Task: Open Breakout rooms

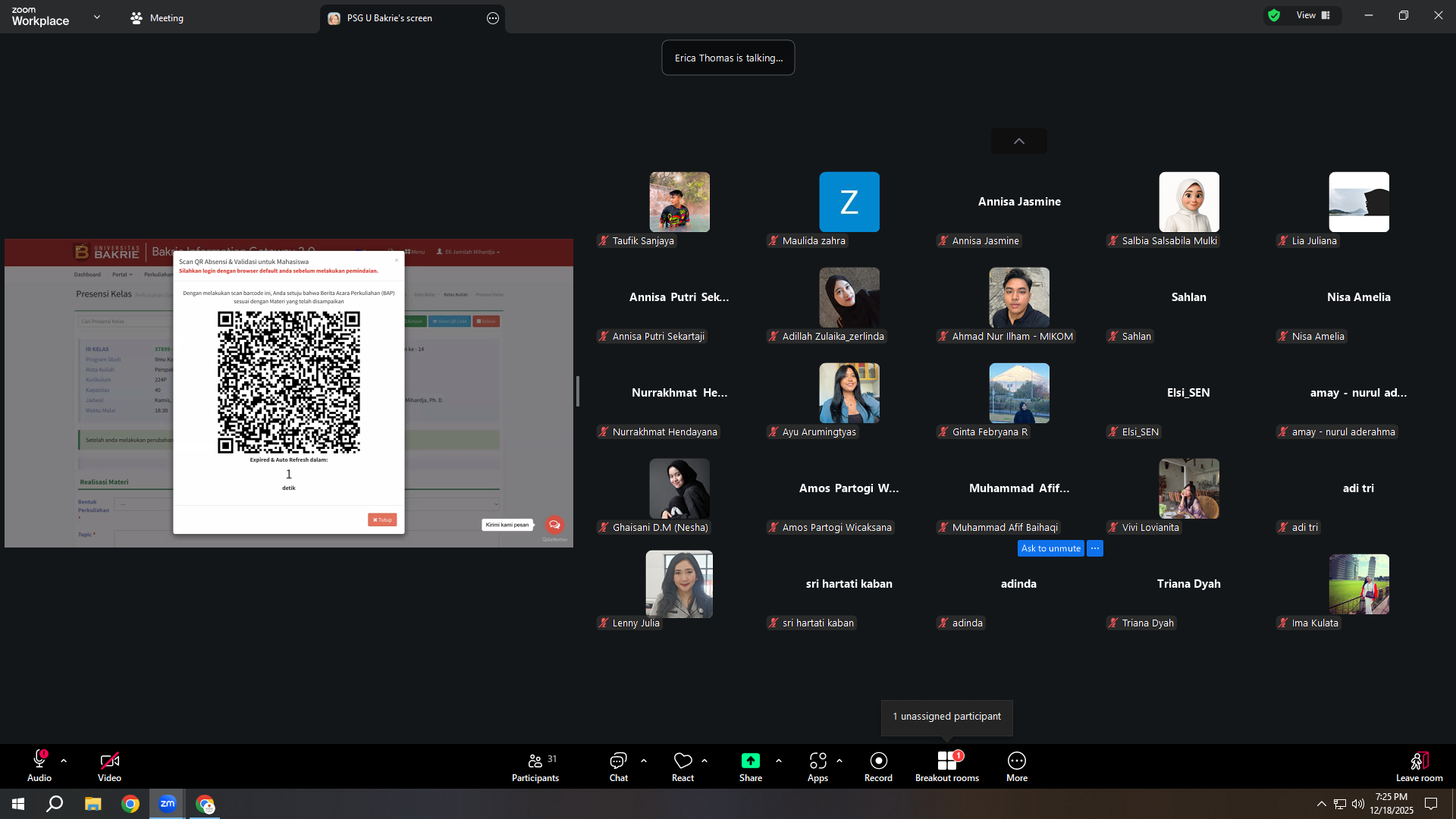Action: 947,766
